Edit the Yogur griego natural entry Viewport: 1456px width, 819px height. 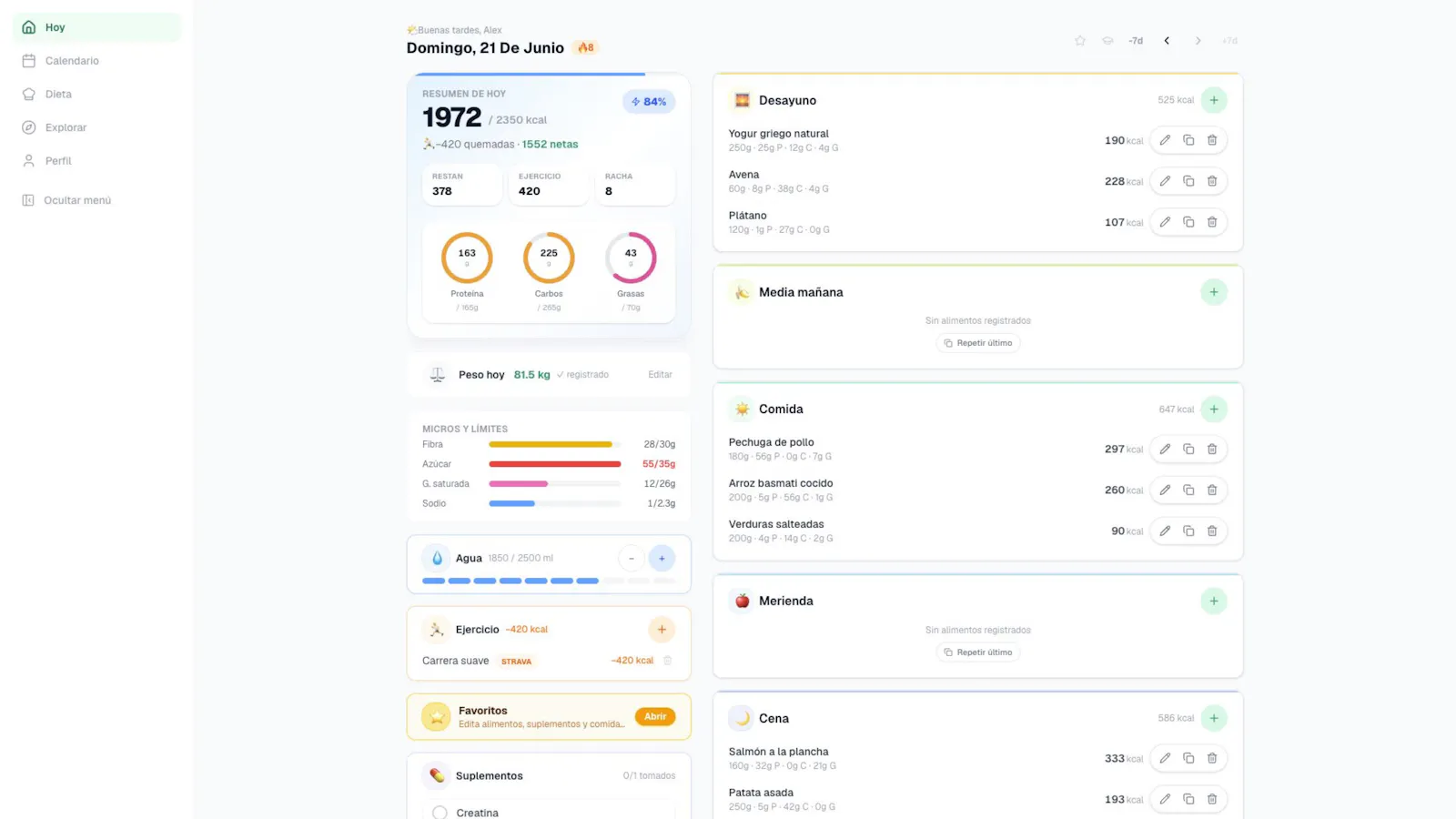tap(1165, 140)
